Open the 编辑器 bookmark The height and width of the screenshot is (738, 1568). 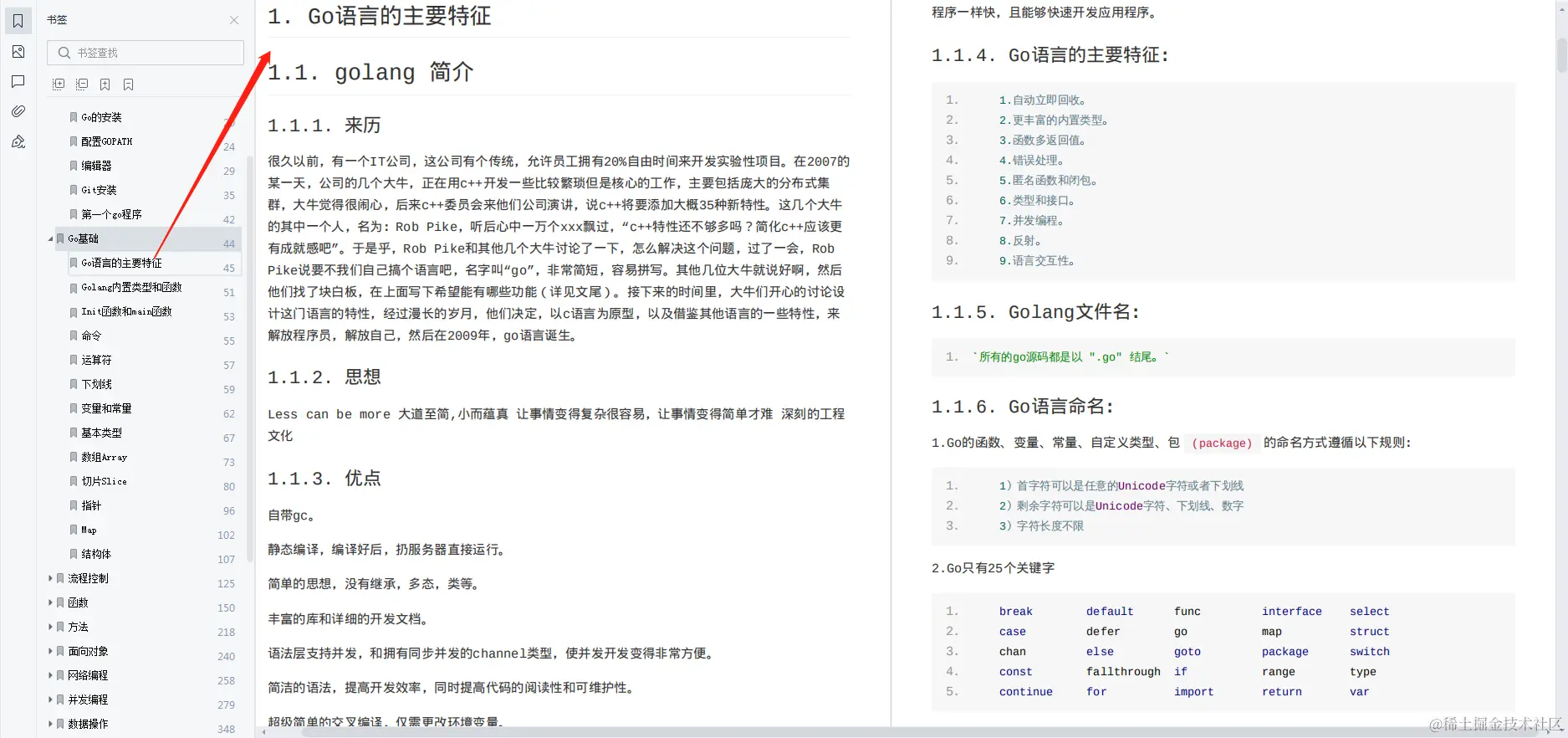pyautogui.click(x=96, y=167)
